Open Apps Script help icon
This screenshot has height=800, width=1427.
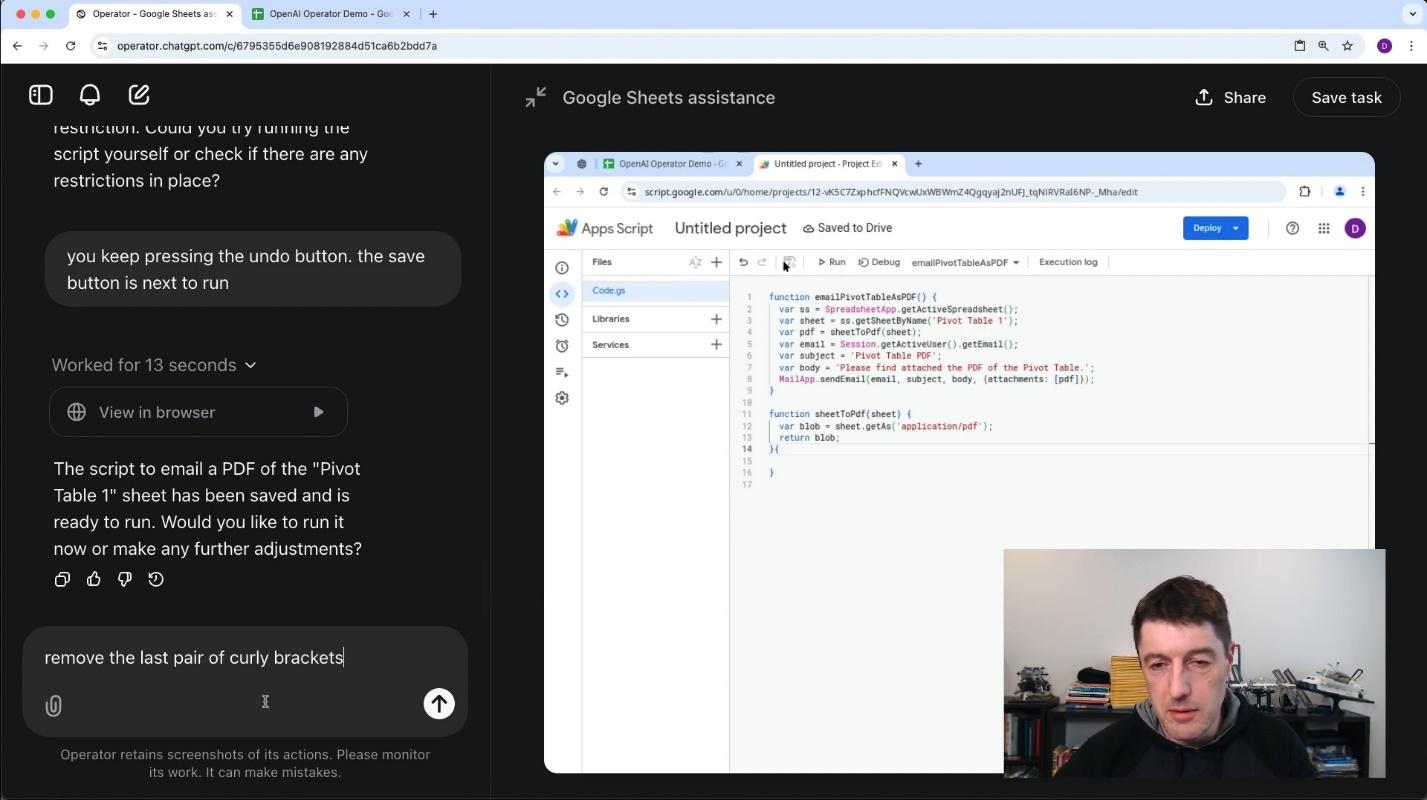coord(1292,228)
